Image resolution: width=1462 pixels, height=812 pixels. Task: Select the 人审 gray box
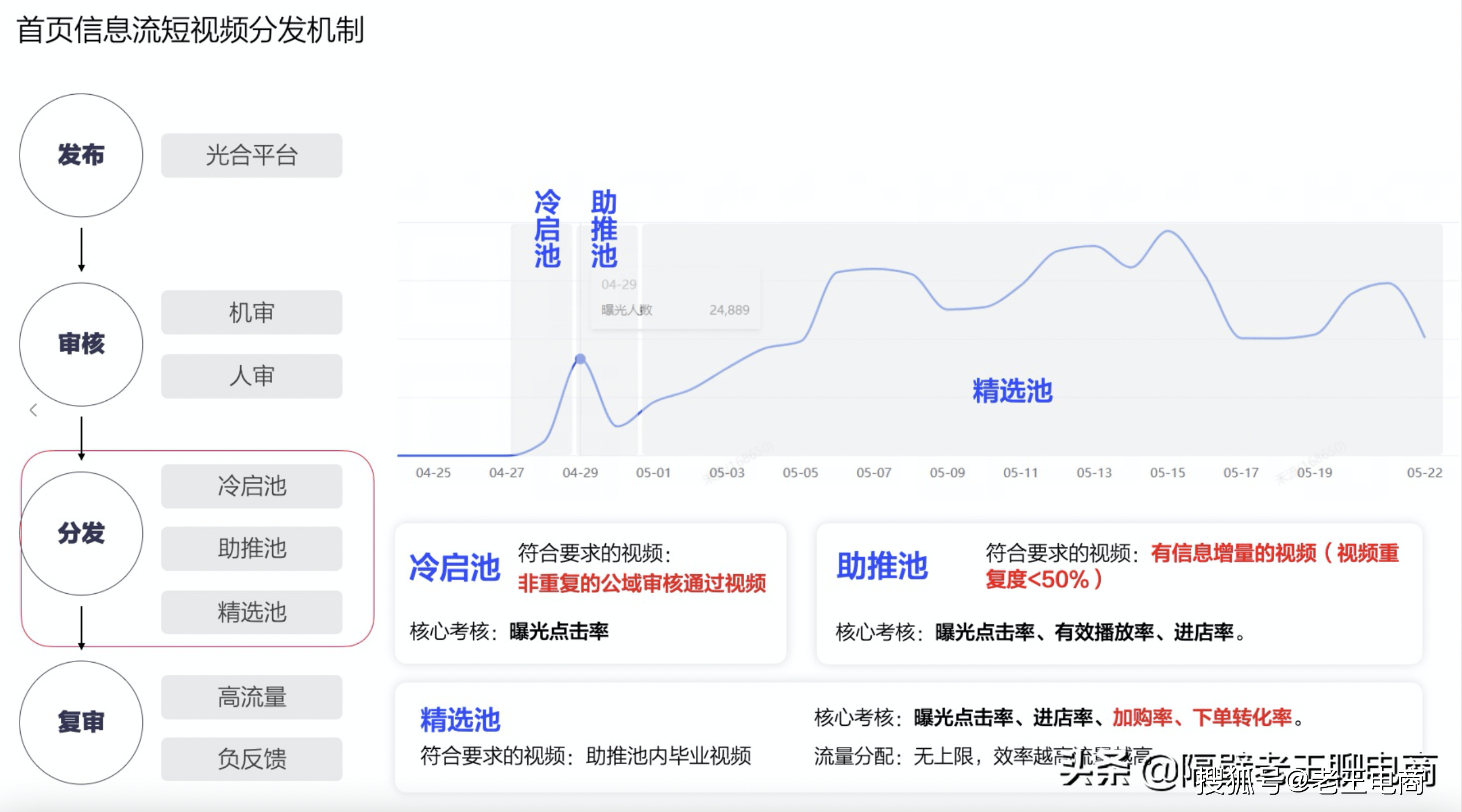click(252, 376)
